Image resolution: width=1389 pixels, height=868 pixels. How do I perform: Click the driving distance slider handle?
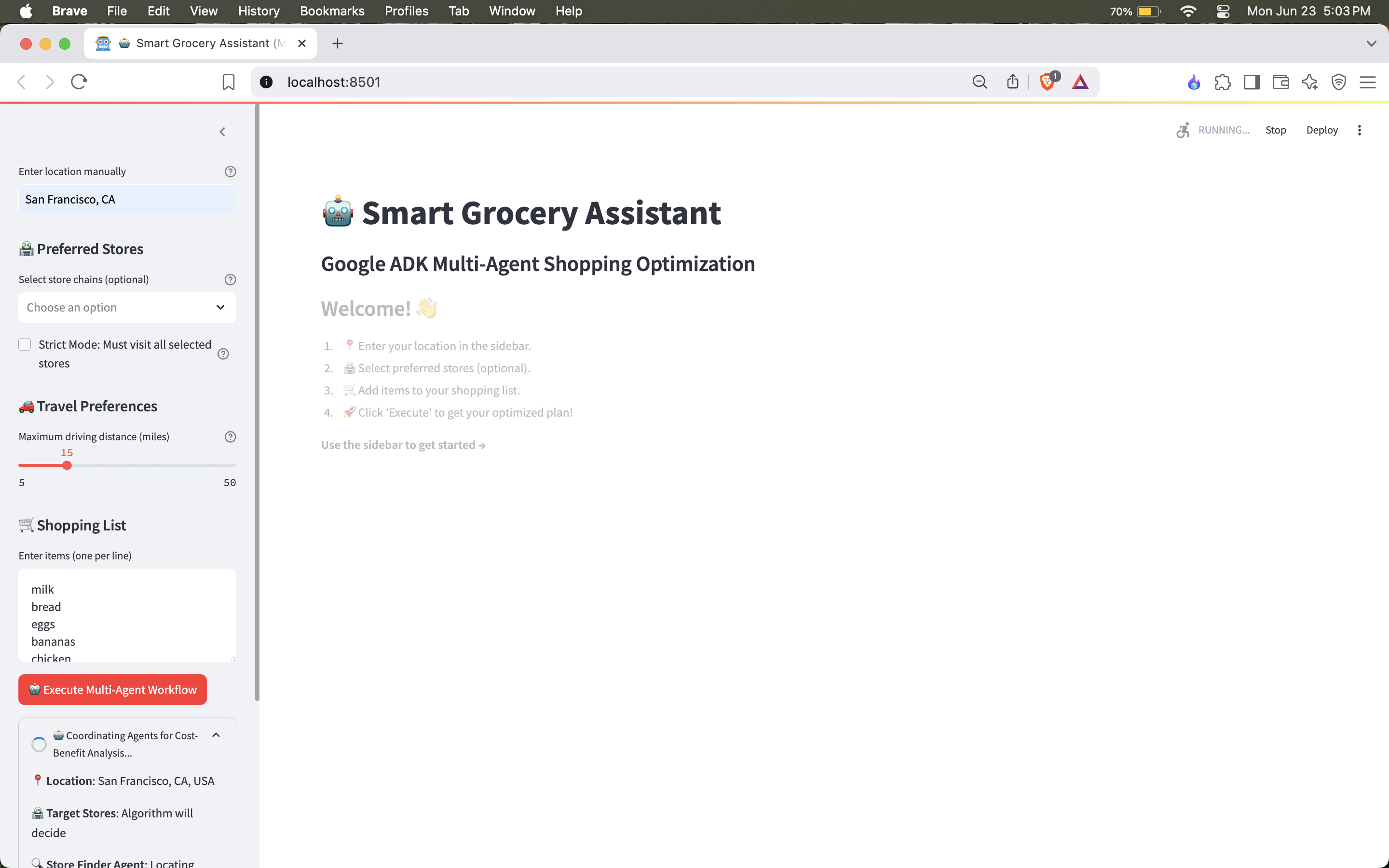coord(67,465)
